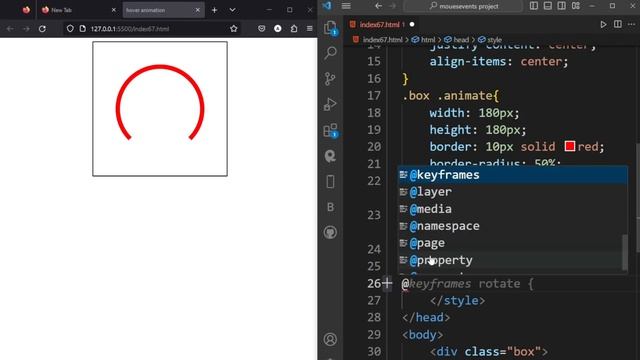Click the closing head tag
The image size is (640, 360).
[426, 318]
